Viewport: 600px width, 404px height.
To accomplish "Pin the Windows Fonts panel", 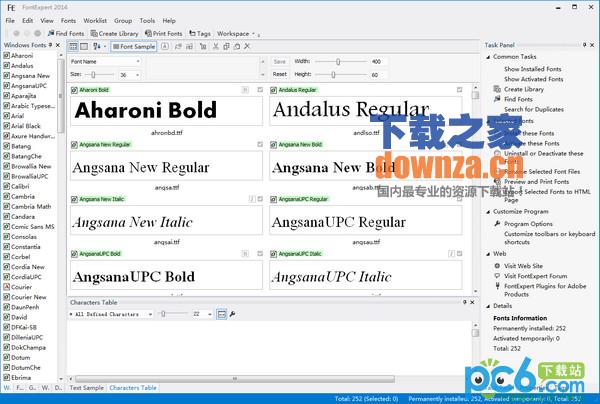I will tap(50, 45).
